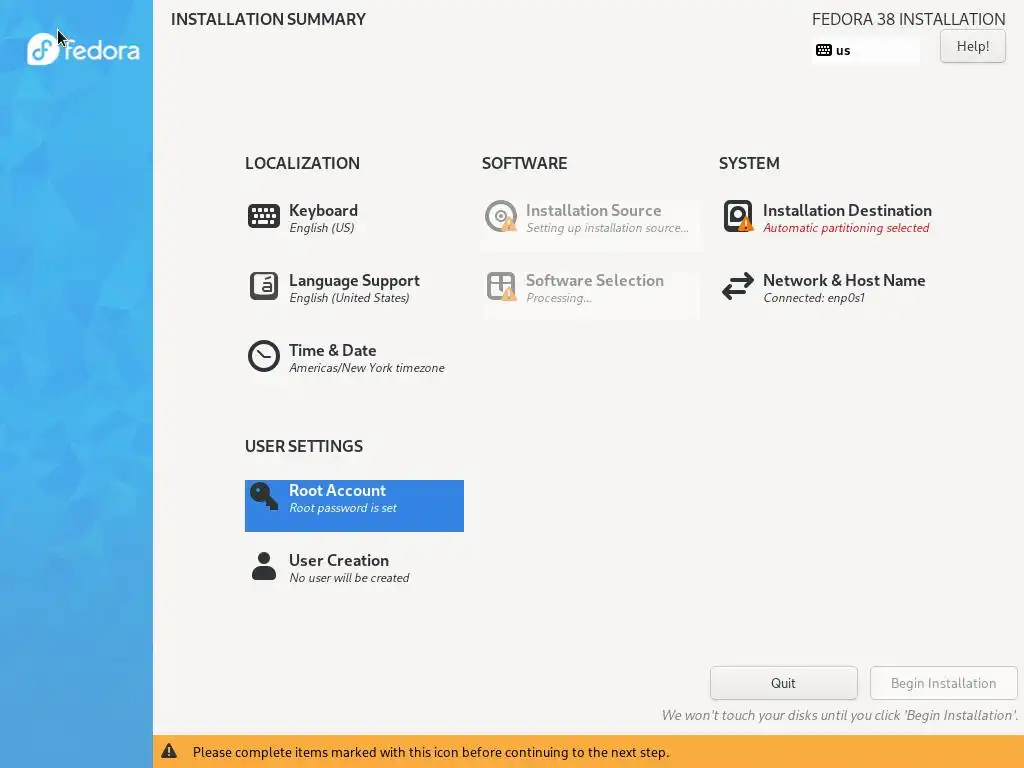The image size is (1024, 768).
Task: Click 'We won't touch your disks' note
Action: [840, 715]
